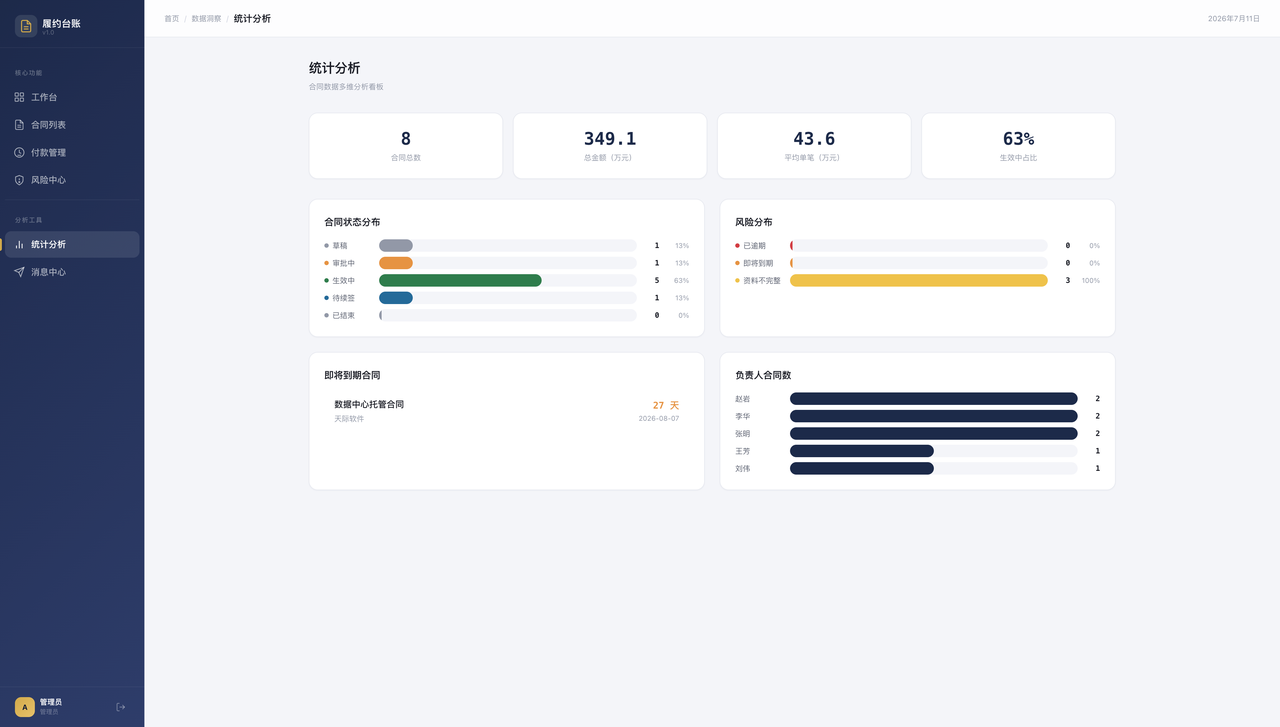Click the 合同总数 stat card

pos(406,146)
